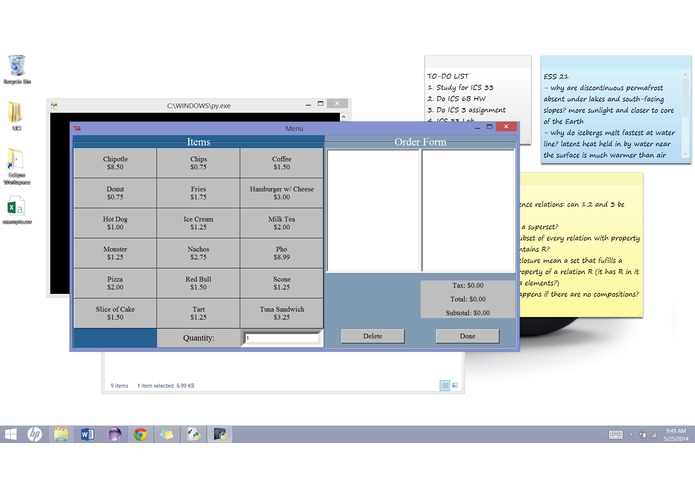This screenshot has height=494, width=695.
Task: Select the Pho $8.99 button
Action: click(x=281, y=253)
